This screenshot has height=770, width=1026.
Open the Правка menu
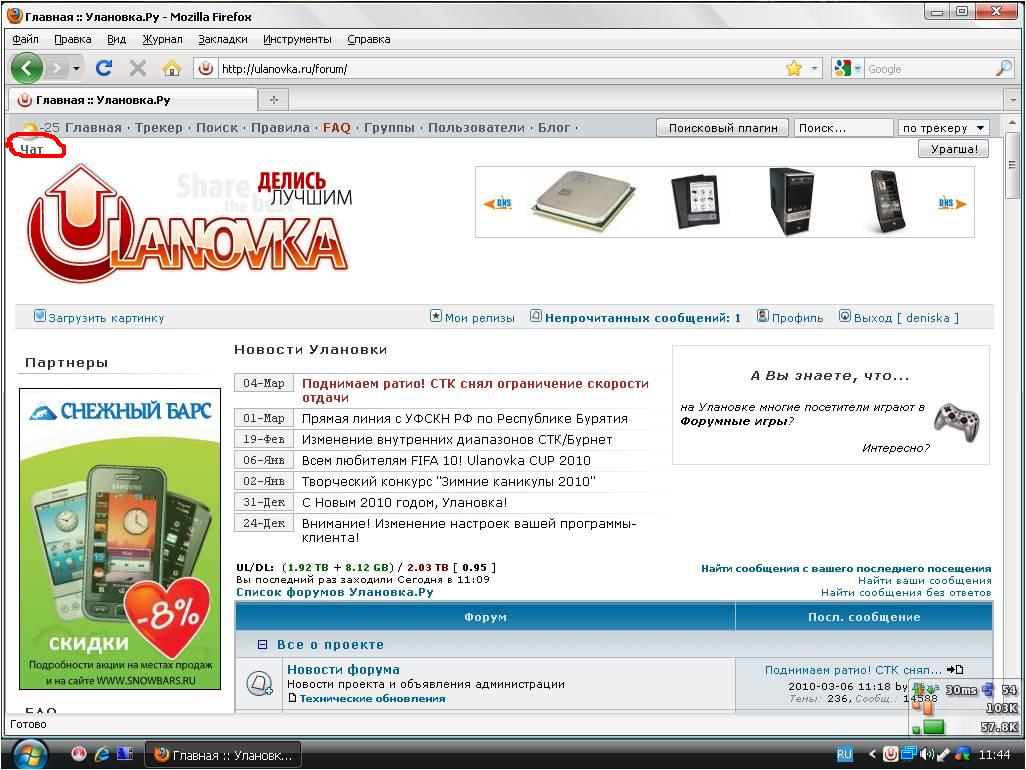coord(72,39)
